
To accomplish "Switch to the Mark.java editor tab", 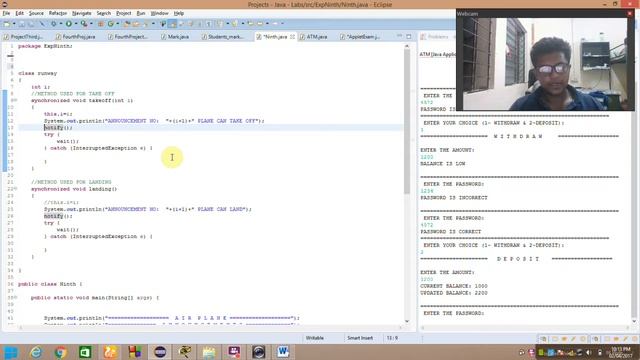I will coord(176,37).
